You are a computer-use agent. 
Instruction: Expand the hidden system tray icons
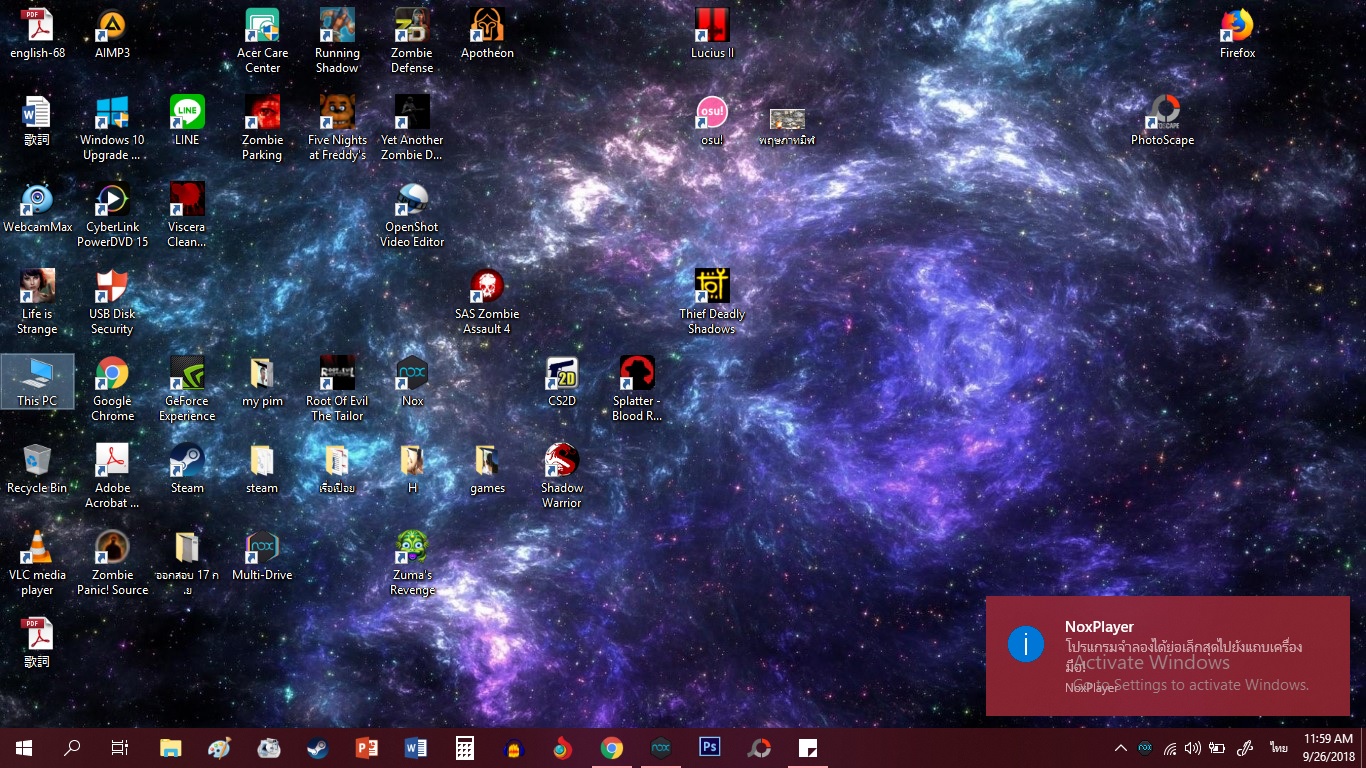click(1121, 748)
